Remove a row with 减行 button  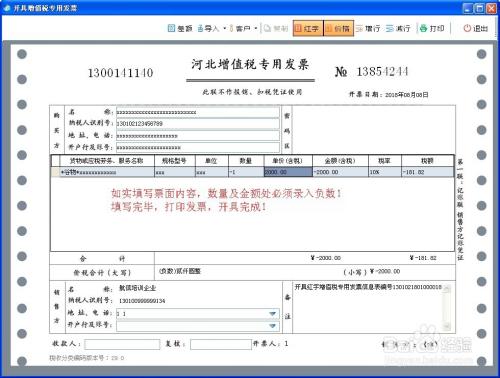[x=398, y=28]
